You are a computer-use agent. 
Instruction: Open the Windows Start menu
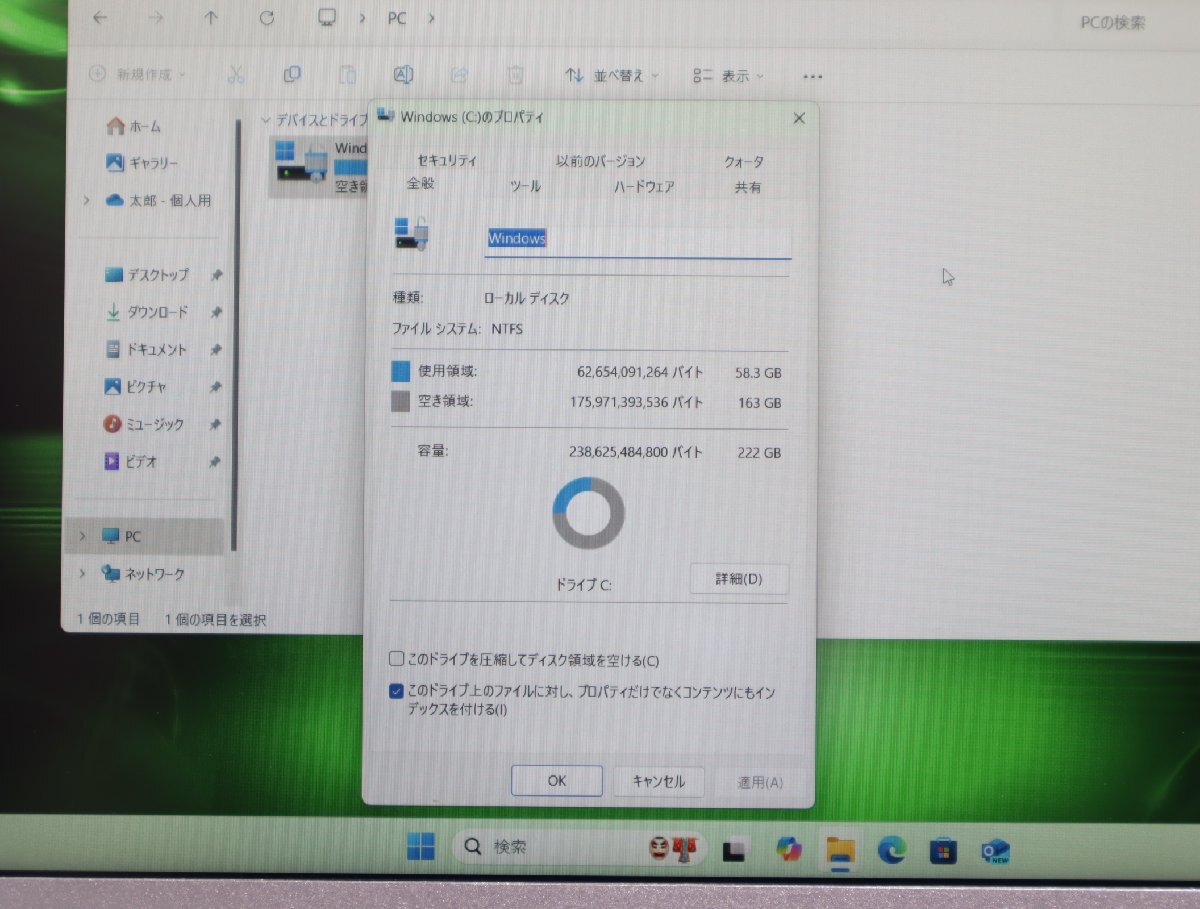pyautogui.click(x=421, y=848)
